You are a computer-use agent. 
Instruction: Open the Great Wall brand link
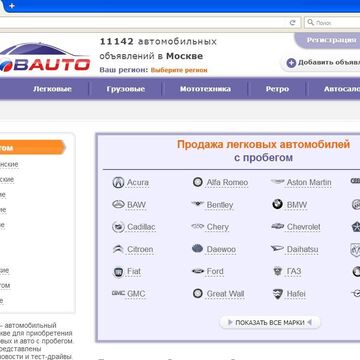point(225,294)
